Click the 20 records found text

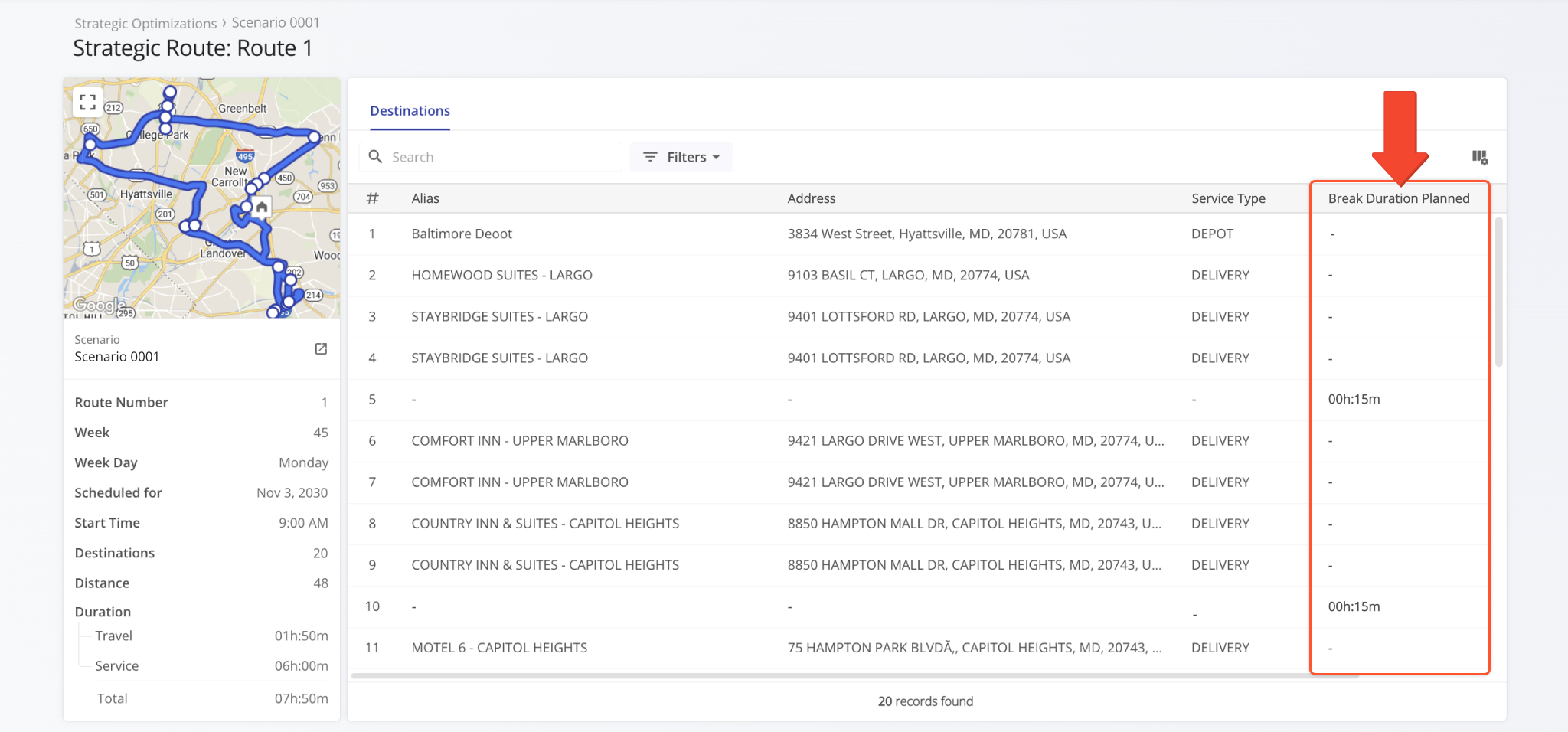click(925, 701)
